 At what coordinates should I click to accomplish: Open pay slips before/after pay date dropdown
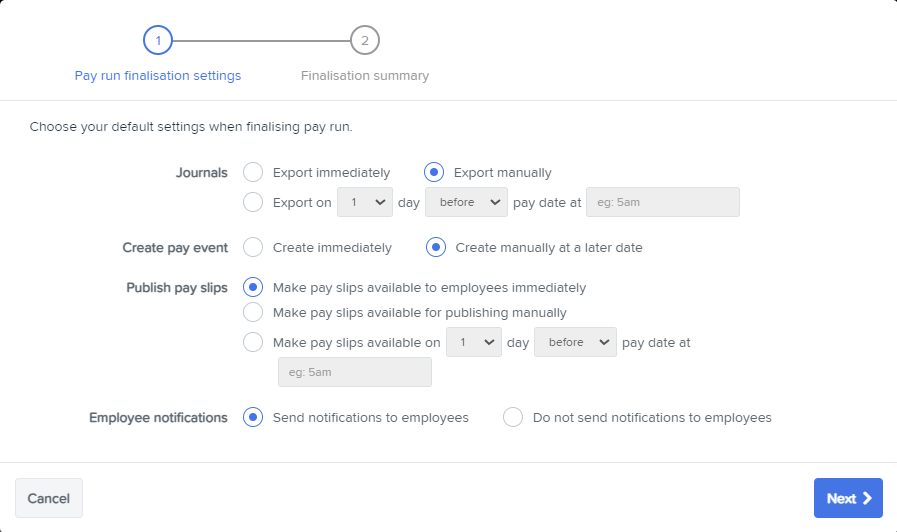[575, 342]
